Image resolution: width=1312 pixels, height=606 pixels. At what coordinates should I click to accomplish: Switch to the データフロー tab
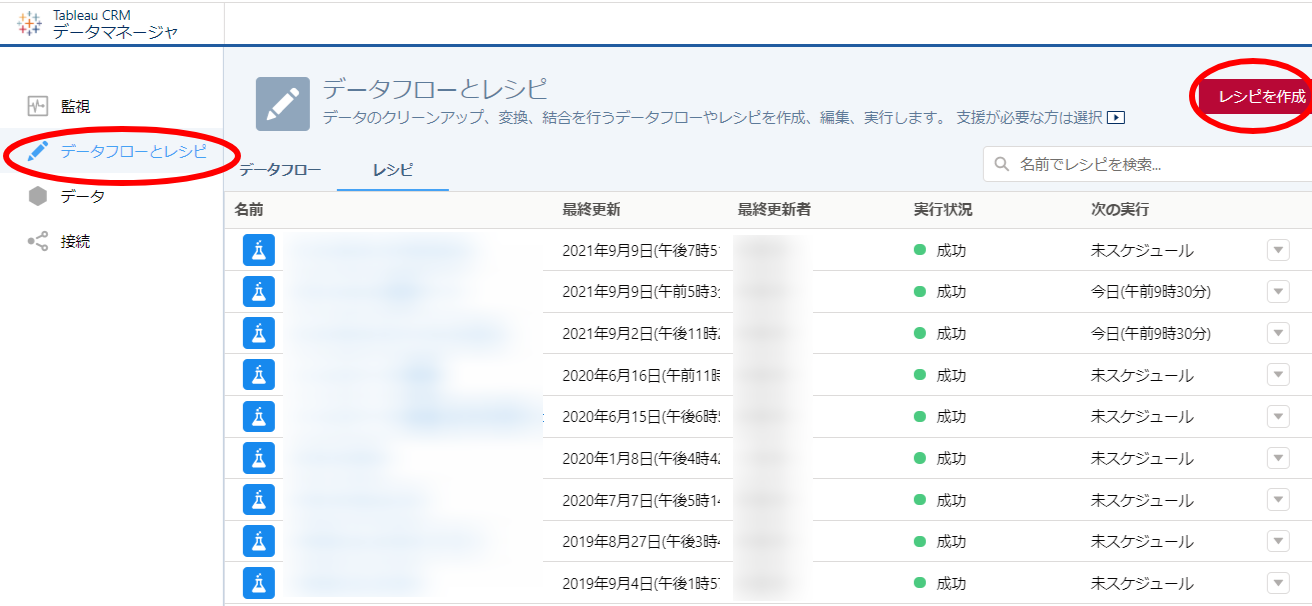(x=280, y=170)
